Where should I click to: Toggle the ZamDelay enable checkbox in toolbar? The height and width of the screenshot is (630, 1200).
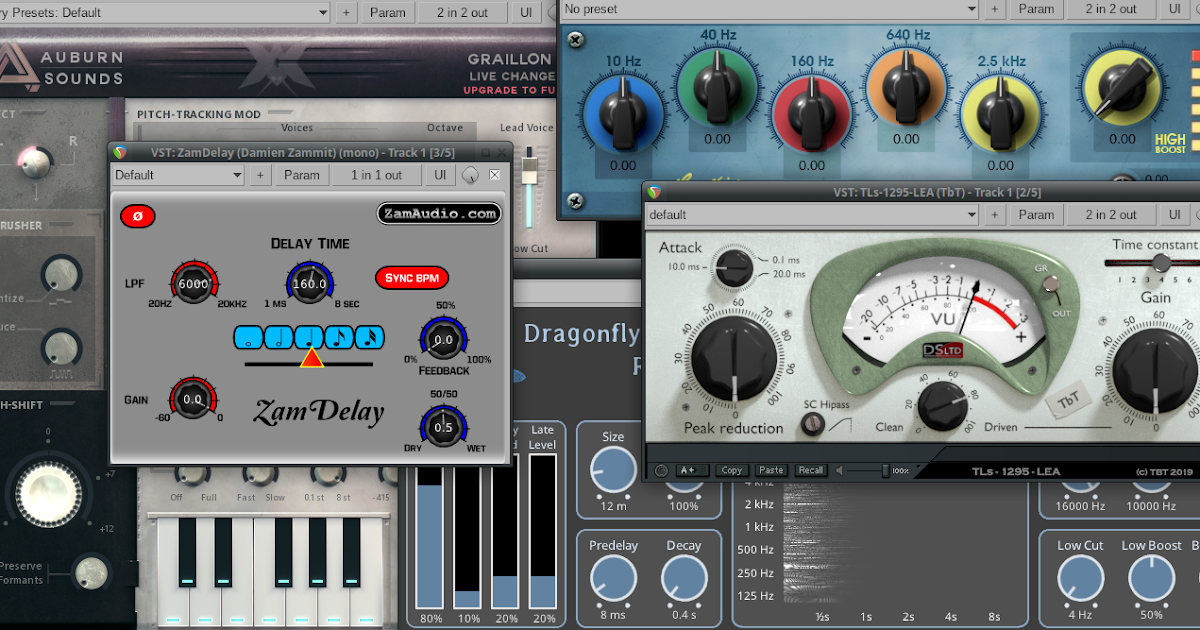(x=494, y=175)
